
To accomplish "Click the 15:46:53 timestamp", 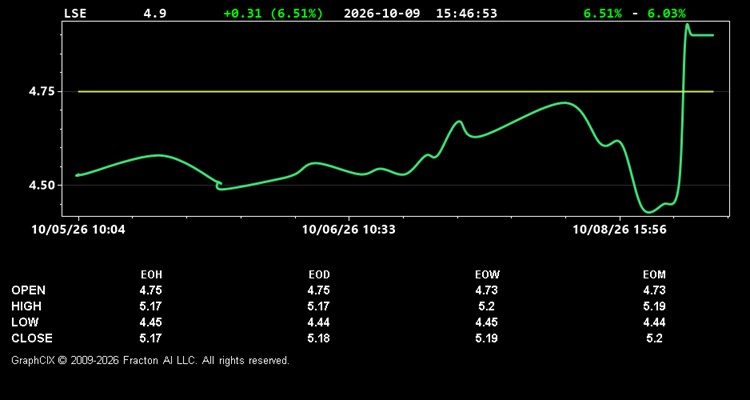I will 466,13.
